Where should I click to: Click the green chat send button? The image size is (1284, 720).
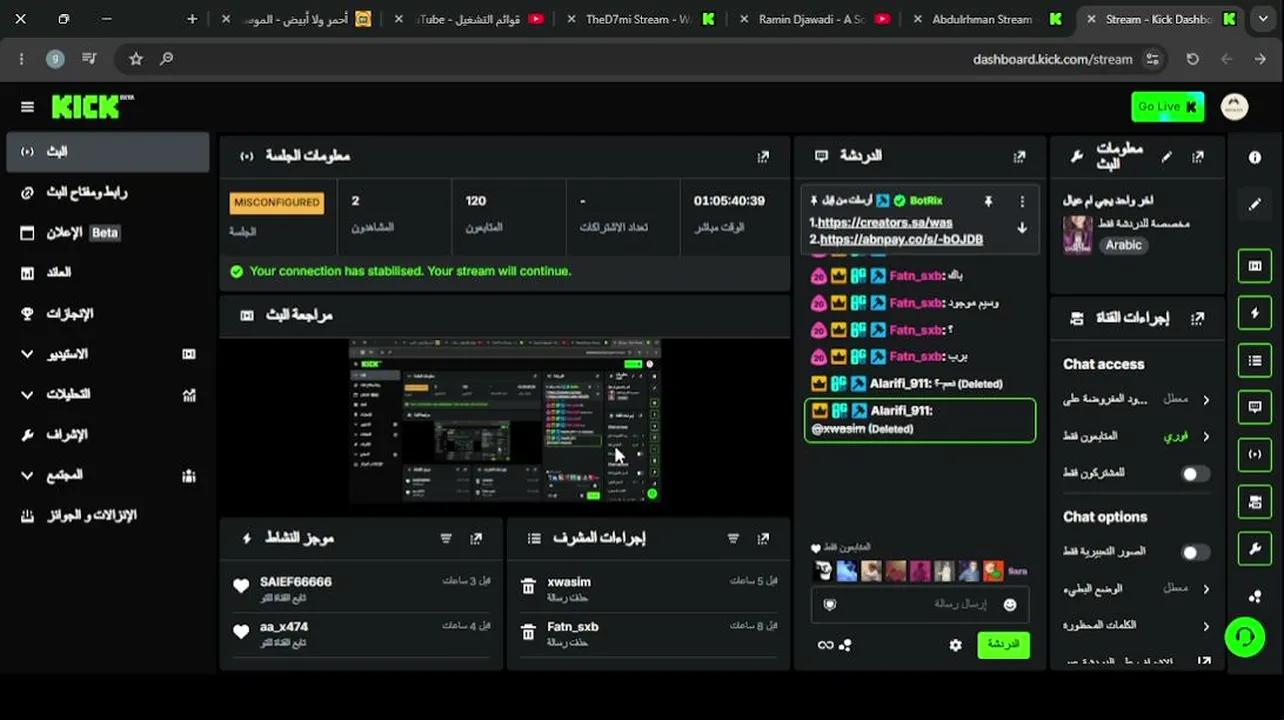(x=1003, y=645)
